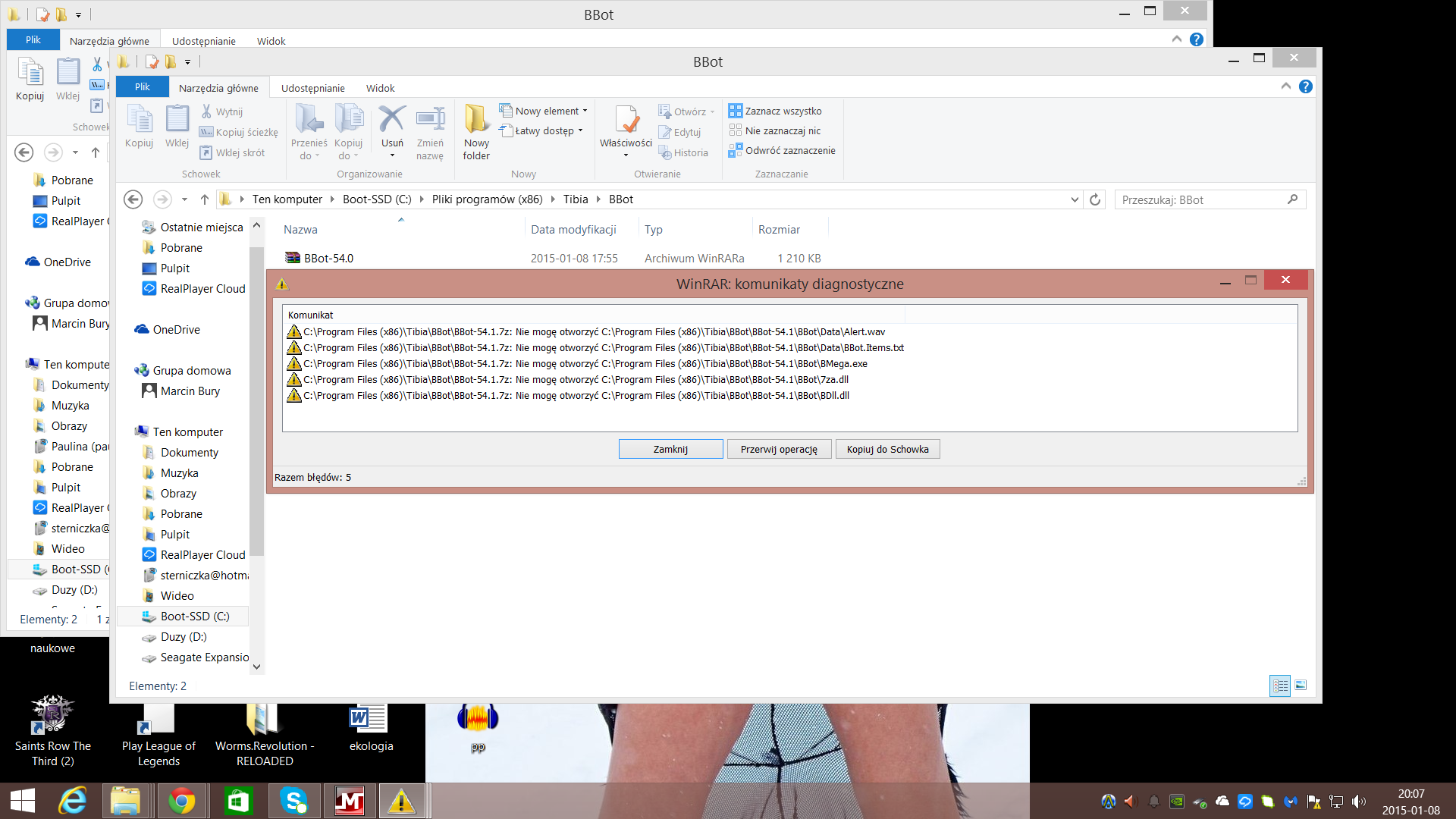Click Kopiuj do Schowka button
The image size is (1456, 819).
(887, 449)
